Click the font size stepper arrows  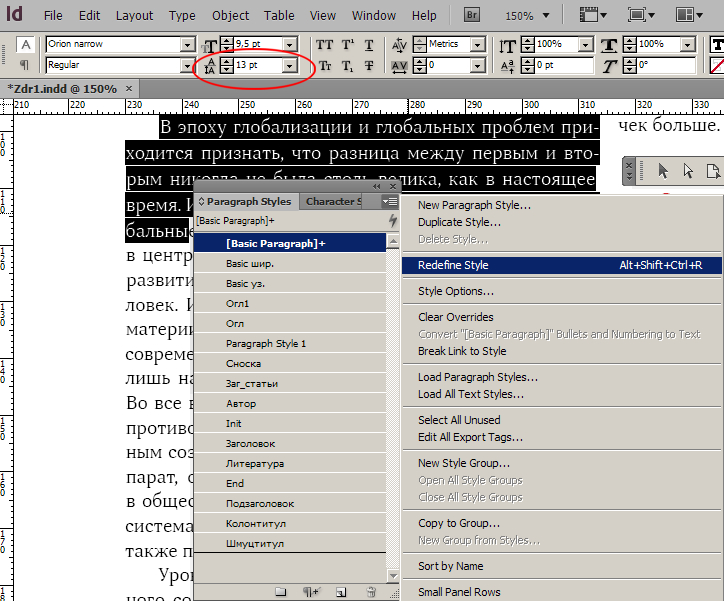[x=227, y=45]
